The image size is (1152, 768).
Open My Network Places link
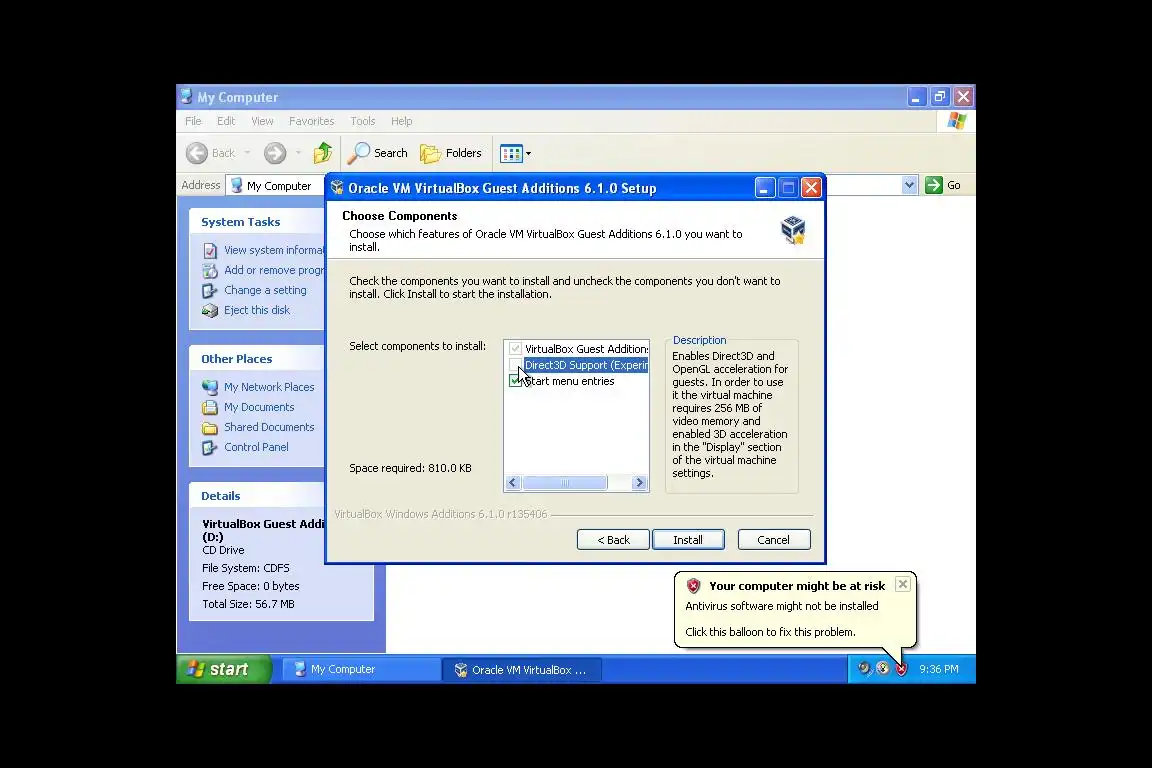[269, 387]
